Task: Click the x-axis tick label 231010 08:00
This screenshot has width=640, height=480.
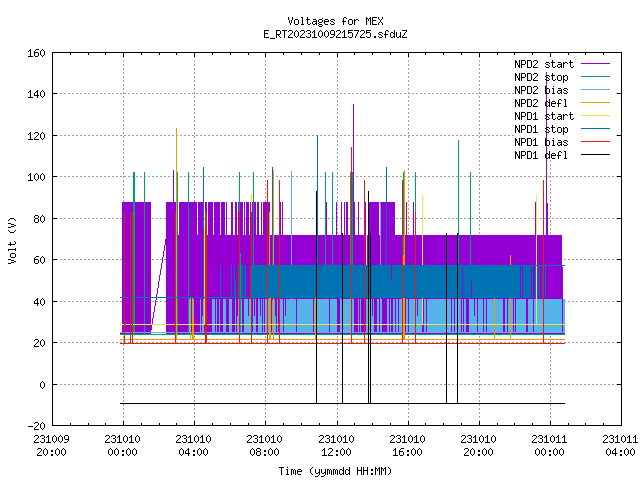Action: pos(264,446)
